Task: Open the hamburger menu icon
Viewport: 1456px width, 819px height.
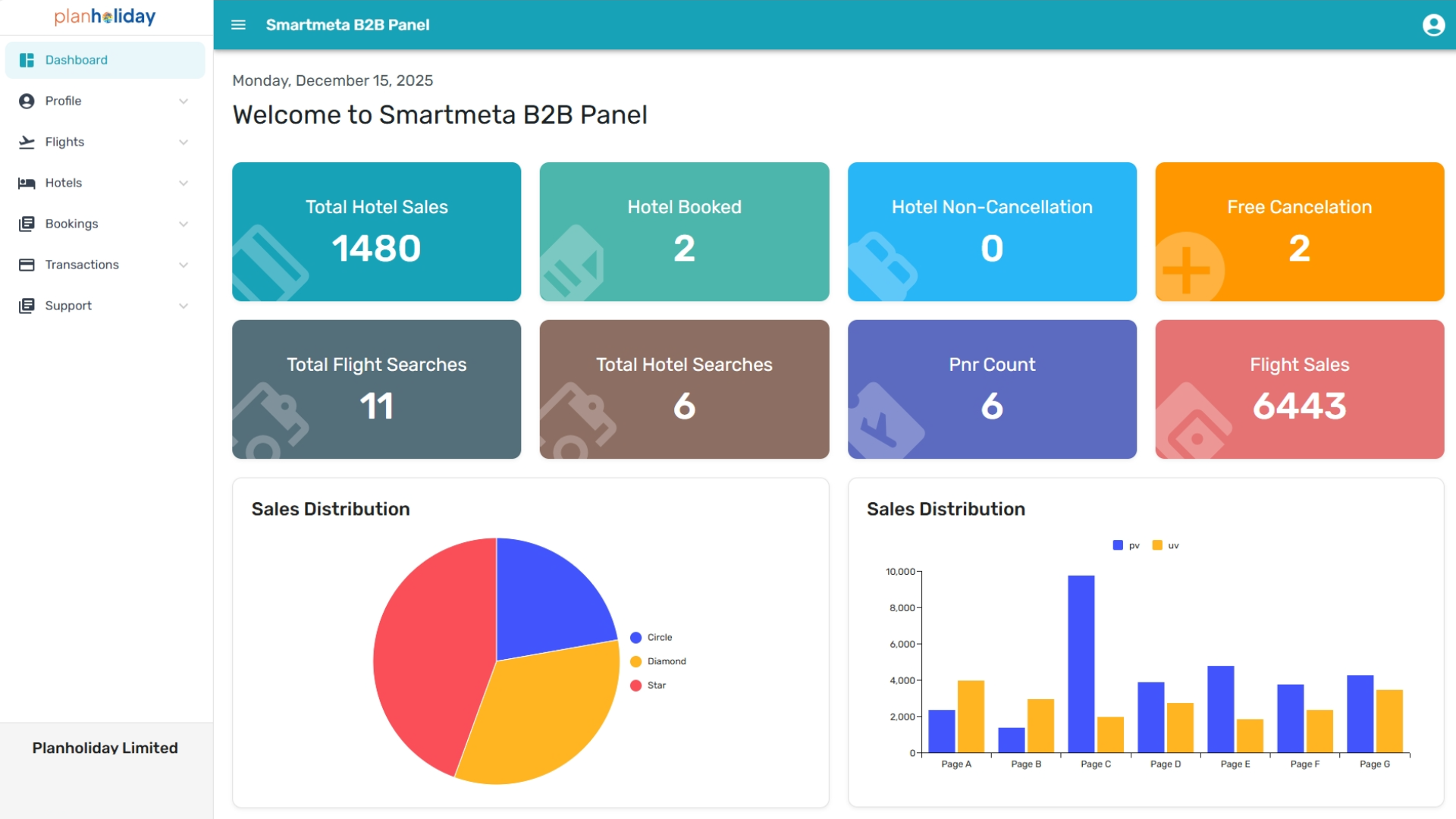Action: pos(238,25)
